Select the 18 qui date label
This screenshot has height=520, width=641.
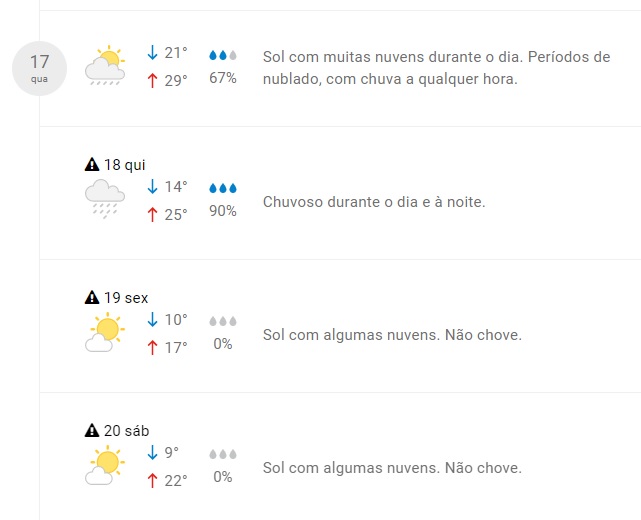[x=125, y=164]
